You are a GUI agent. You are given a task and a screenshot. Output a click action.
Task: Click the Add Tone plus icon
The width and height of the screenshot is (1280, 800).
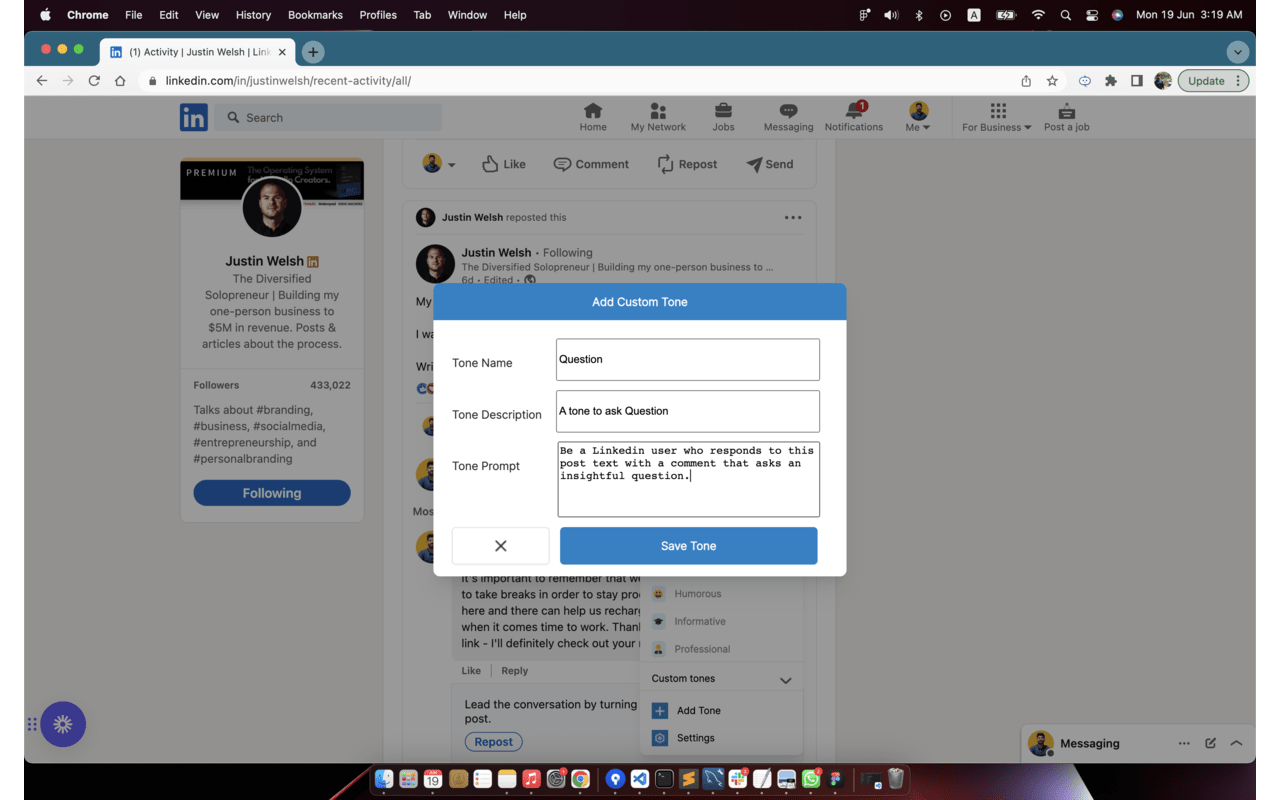point(661,710)
